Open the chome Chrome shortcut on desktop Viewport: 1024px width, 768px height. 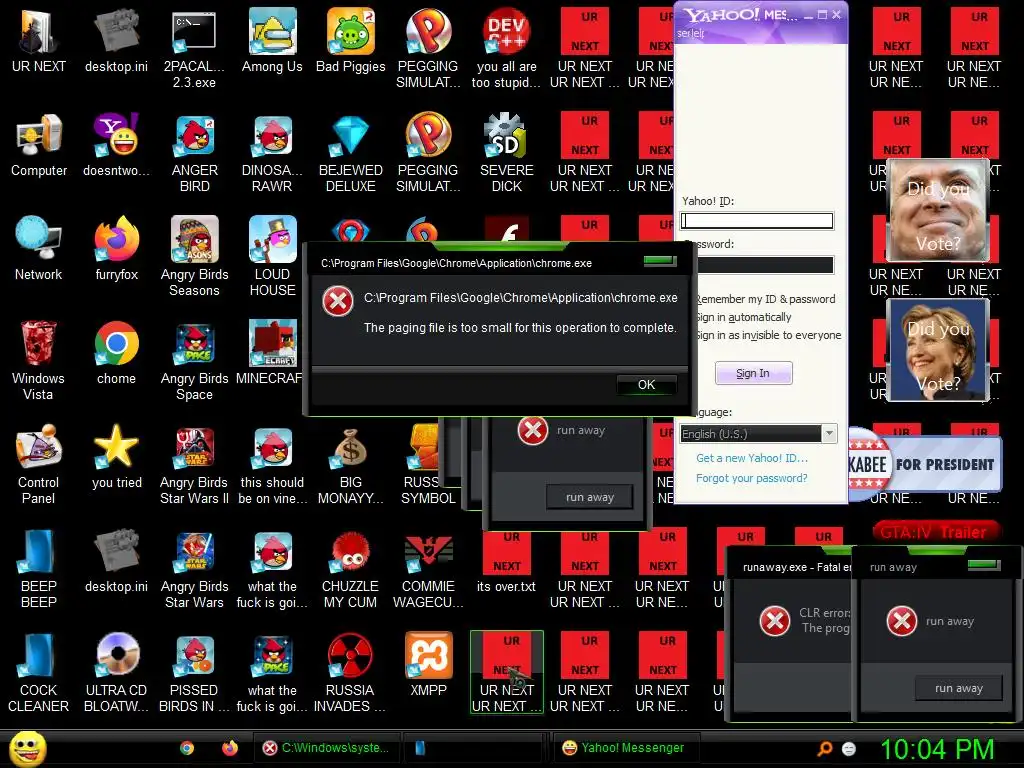point(116,353)
